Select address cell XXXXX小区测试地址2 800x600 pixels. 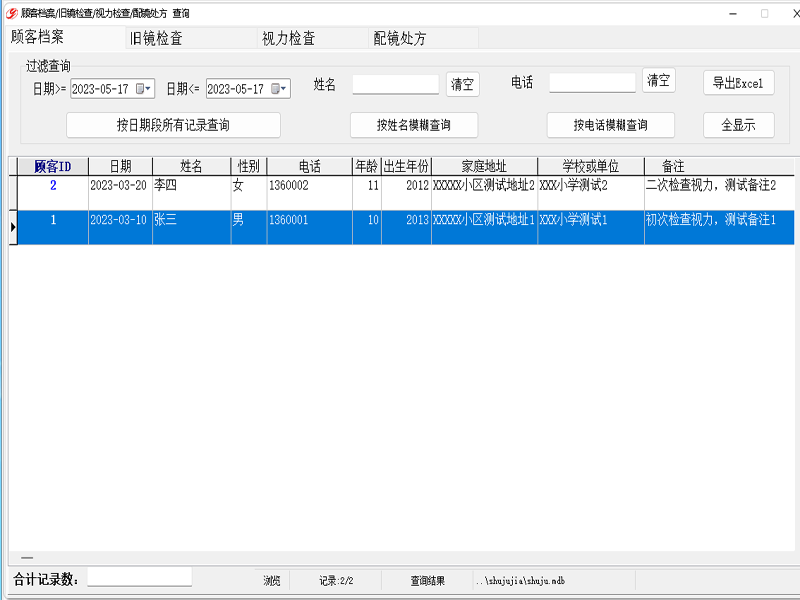(484, 192)
